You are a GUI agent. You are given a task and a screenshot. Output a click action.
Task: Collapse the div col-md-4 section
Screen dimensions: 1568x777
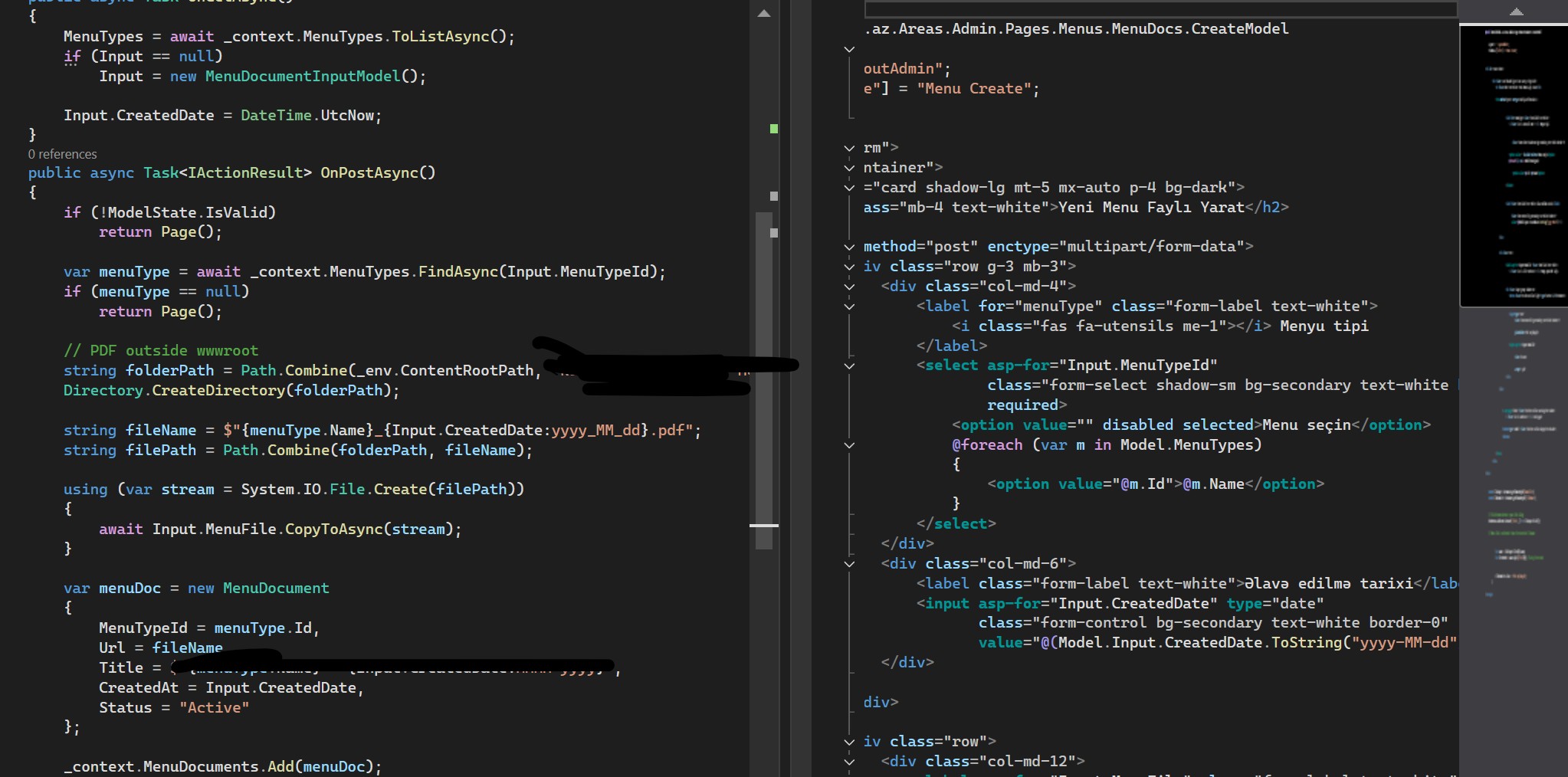tap(849, 287)
